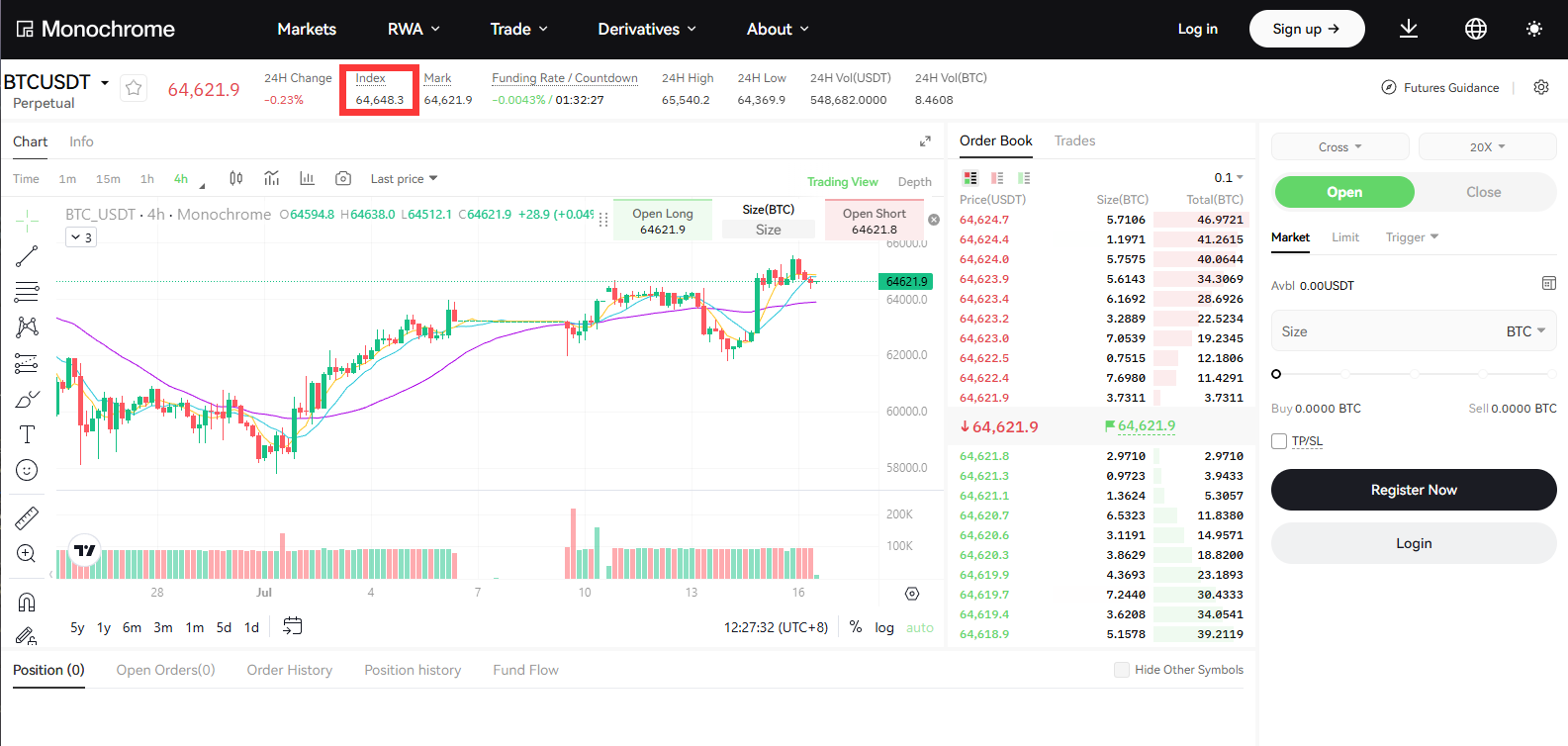Click the position size slider handle

point(1276,374)
